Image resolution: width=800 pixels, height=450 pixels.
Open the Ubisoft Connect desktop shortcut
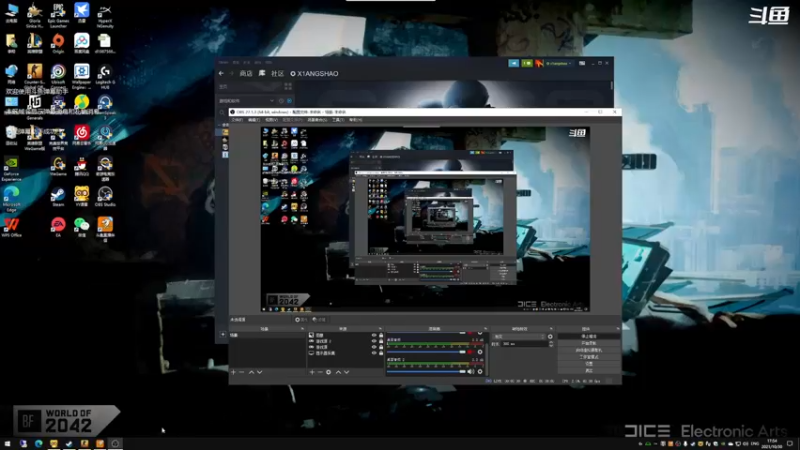58,73
